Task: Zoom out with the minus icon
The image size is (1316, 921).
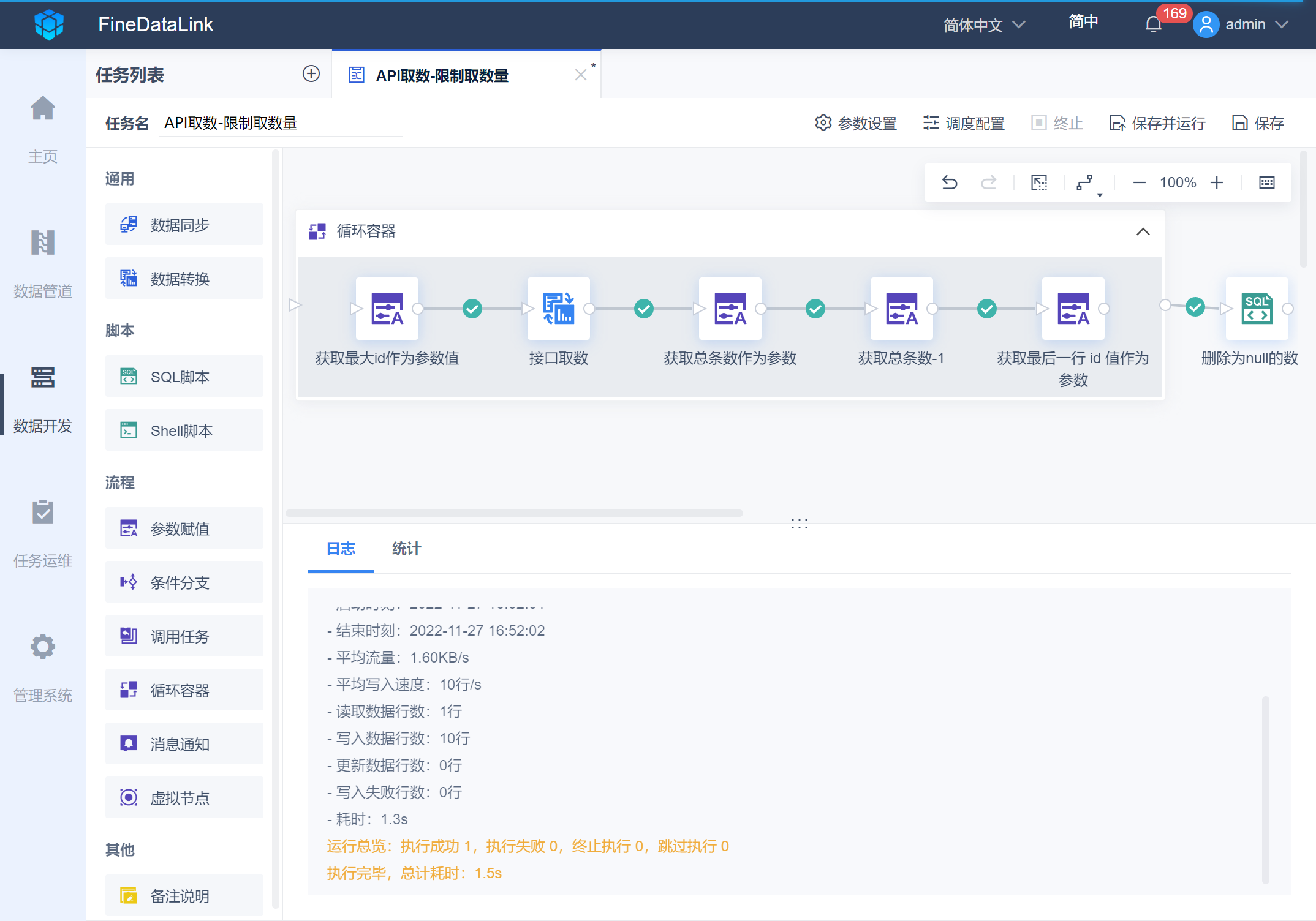Action: pyautogui.click(x=1139, y=182)
